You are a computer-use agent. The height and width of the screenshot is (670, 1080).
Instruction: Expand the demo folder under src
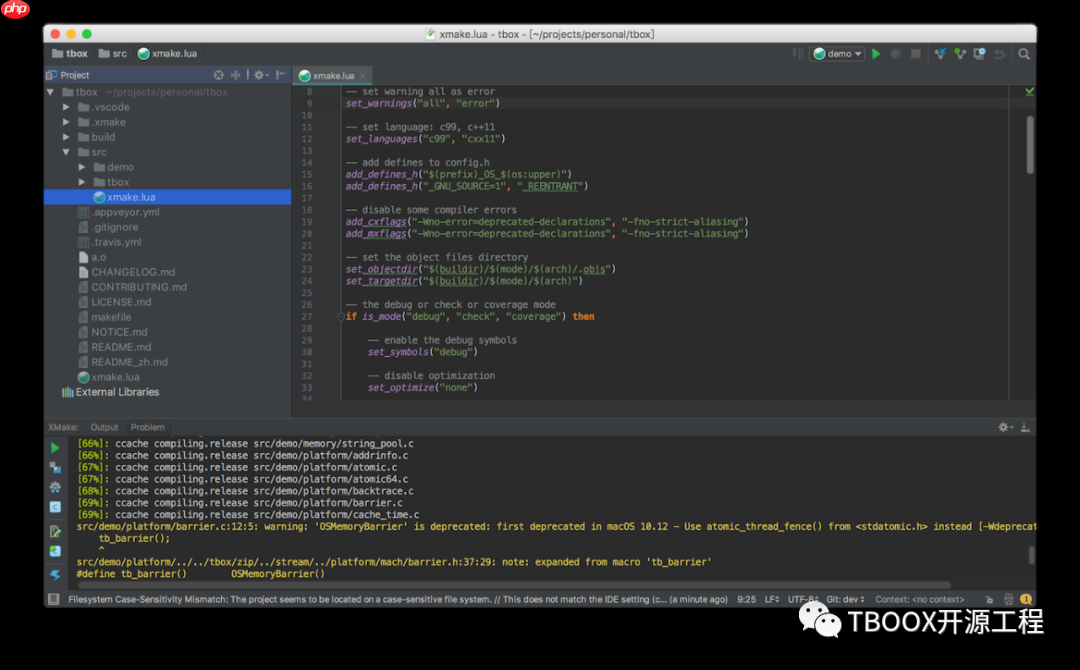point(82,167)
